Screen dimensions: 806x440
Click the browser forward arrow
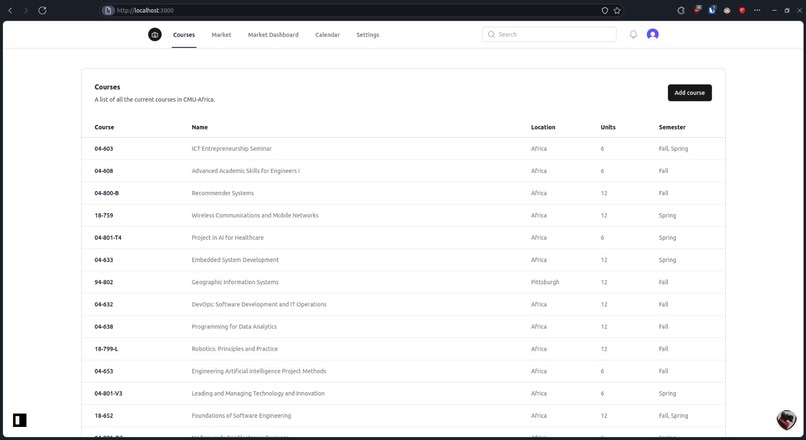click(26, 10)
